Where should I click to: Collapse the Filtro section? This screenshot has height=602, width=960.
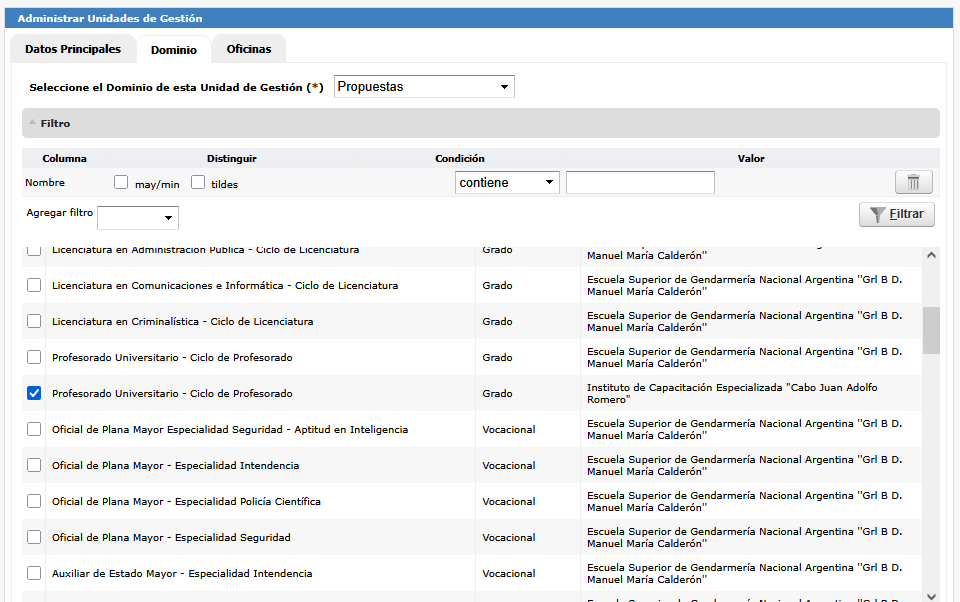481,123
